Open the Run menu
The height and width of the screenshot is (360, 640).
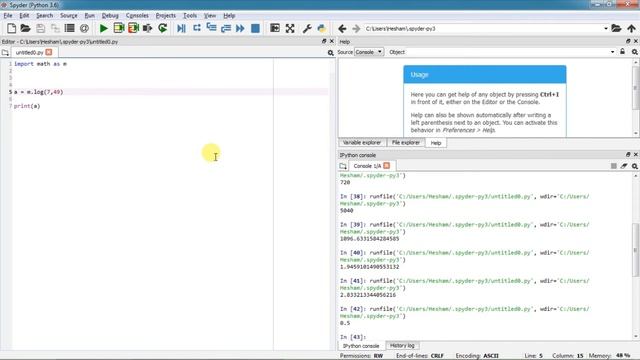[x=89, y=16]
